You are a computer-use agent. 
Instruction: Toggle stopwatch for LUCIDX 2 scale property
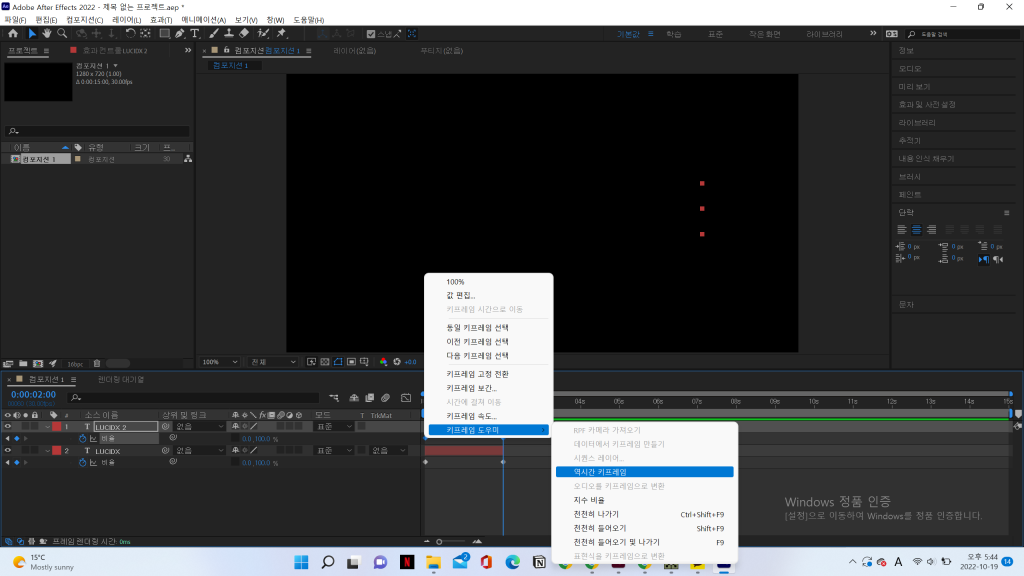(82, 439)
